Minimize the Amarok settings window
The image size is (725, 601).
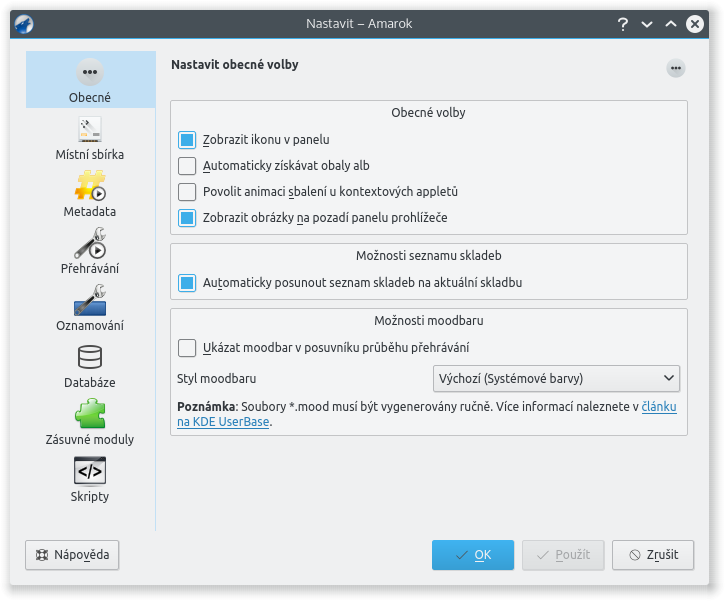647,24
